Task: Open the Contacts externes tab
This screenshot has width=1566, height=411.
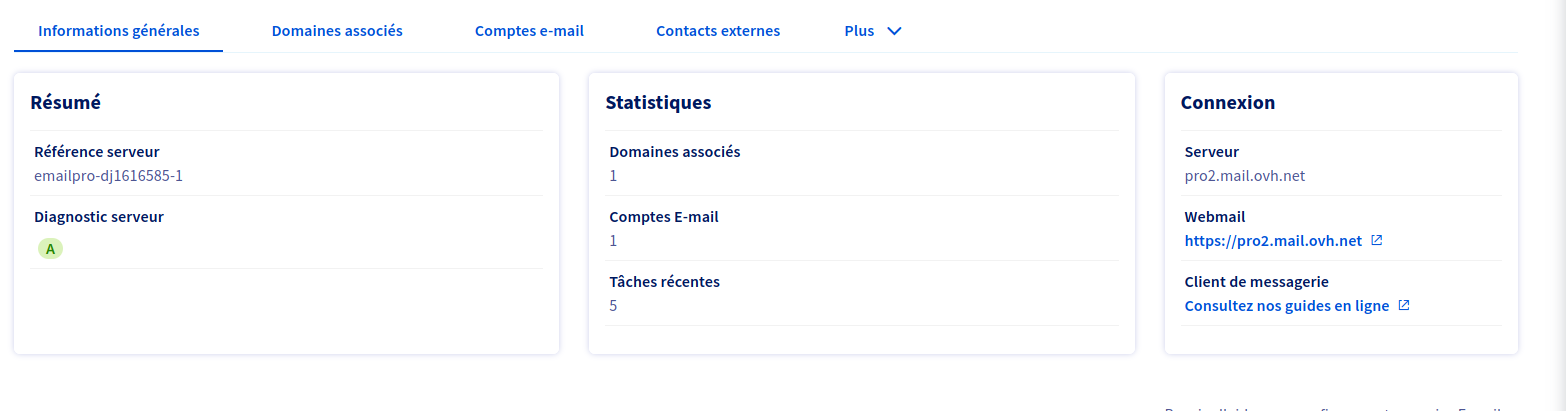Action: point(718,31)
